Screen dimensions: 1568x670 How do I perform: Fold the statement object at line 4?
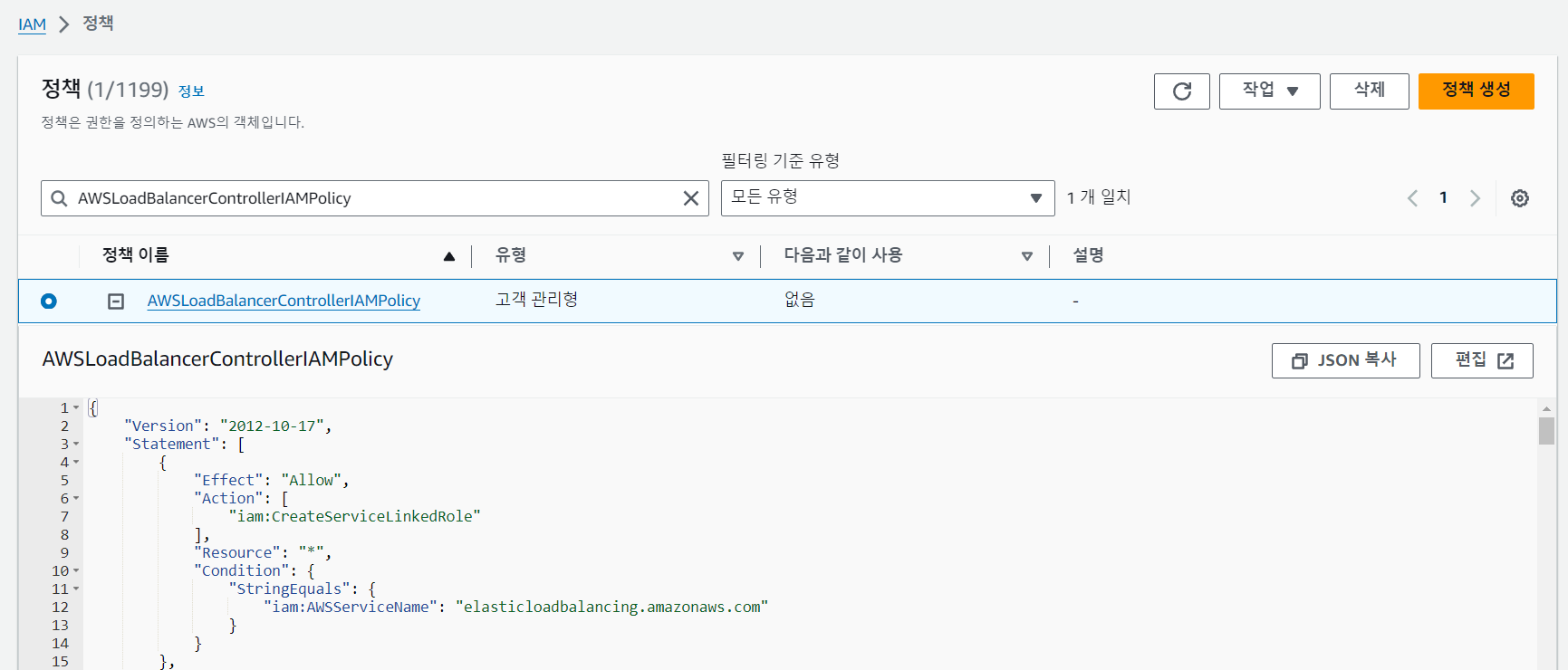tap(76, 462)
